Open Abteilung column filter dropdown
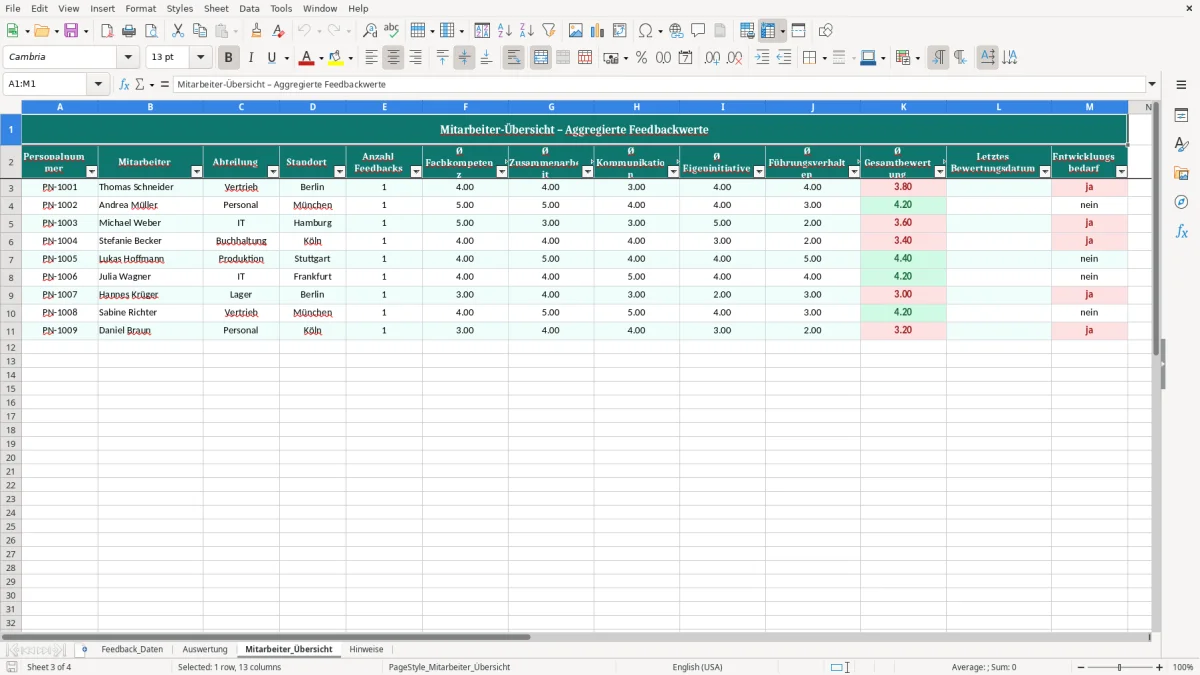Screen dimensions: 1200x675 [273, 172]
